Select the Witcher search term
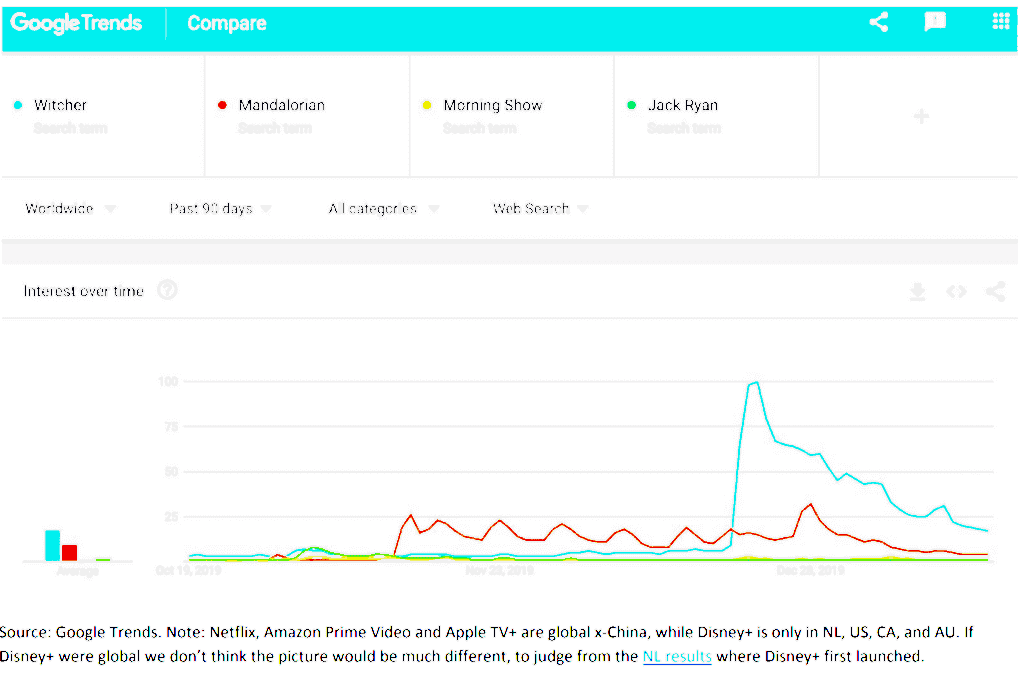1024x688 pixels. pyautogui.click(x=61, y=105)
